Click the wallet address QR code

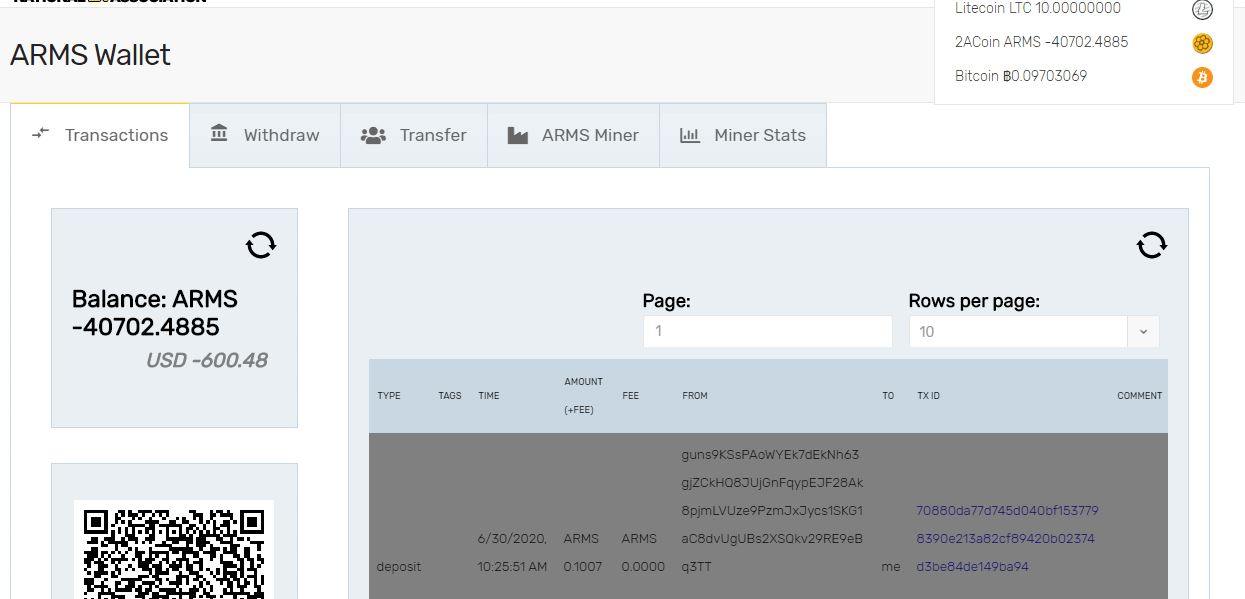[174, 550]
